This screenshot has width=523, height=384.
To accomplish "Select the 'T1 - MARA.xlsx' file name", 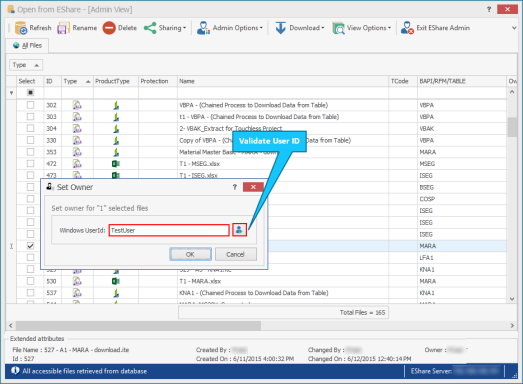I will 200,281.
